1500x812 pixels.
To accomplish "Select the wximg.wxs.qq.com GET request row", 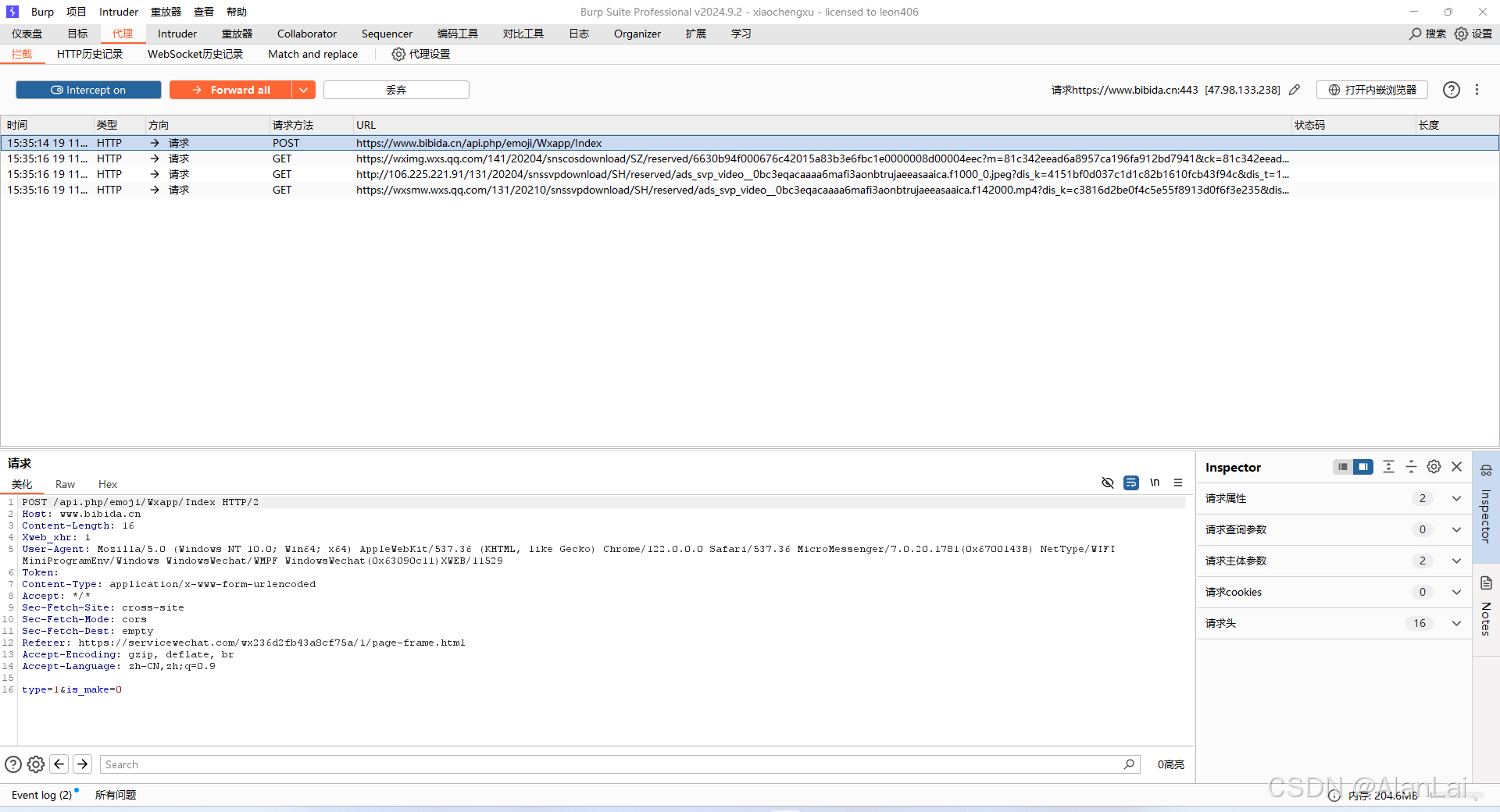I will tap(750, 158).
